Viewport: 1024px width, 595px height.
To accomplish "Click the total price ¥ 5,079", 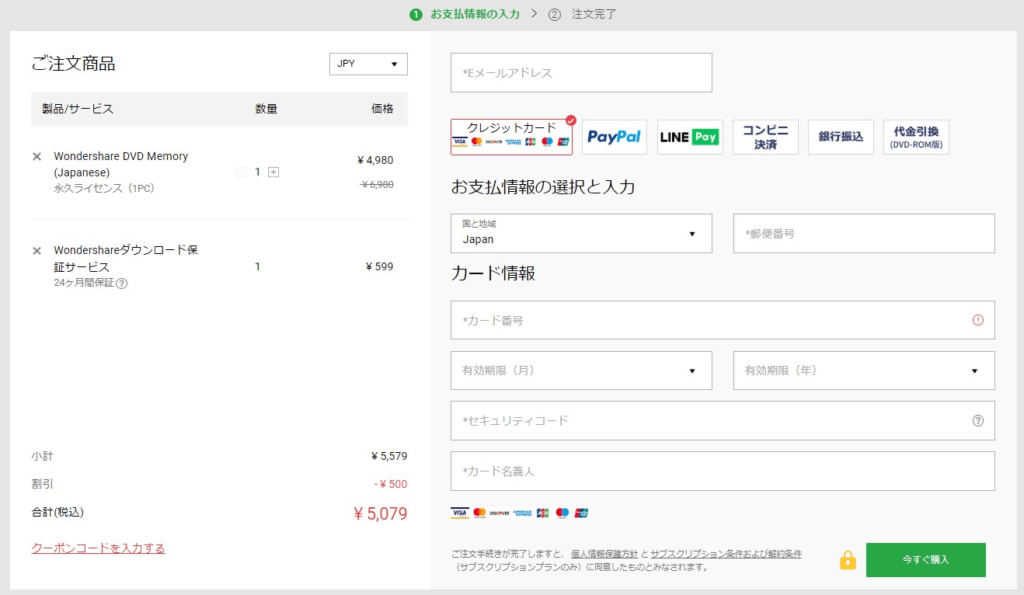I will click(x=380, y=513).
